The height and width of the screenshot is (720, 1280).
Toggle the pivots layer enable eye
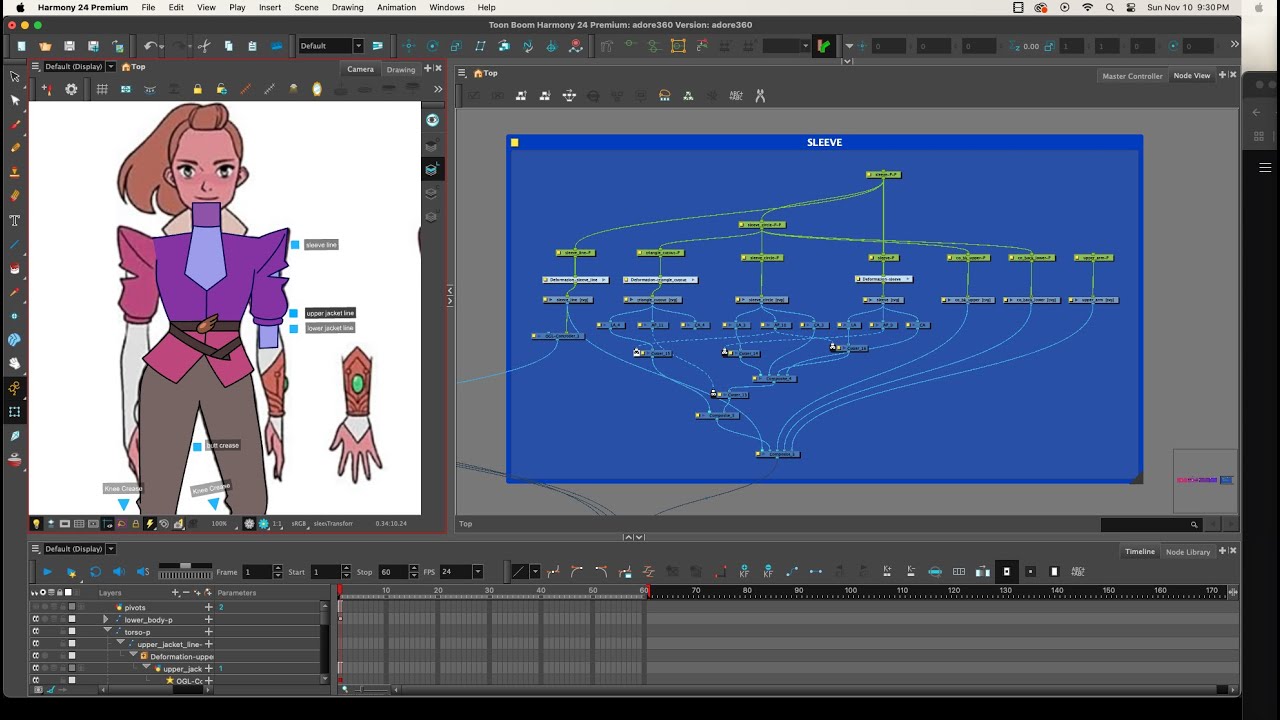pyautogui.click(x=36, y=607)
